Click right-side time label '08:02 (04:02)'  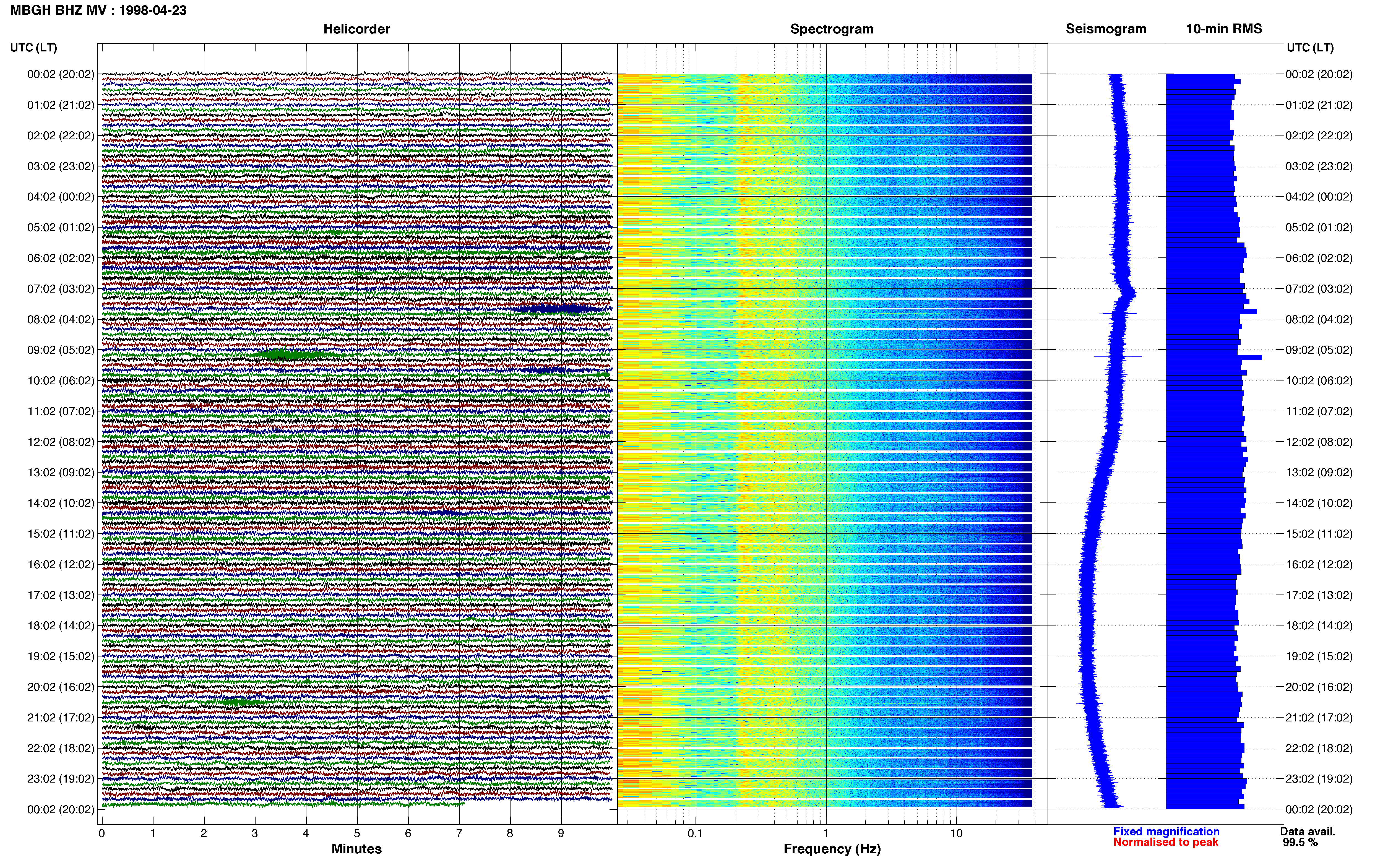[x=1319, y=319]
